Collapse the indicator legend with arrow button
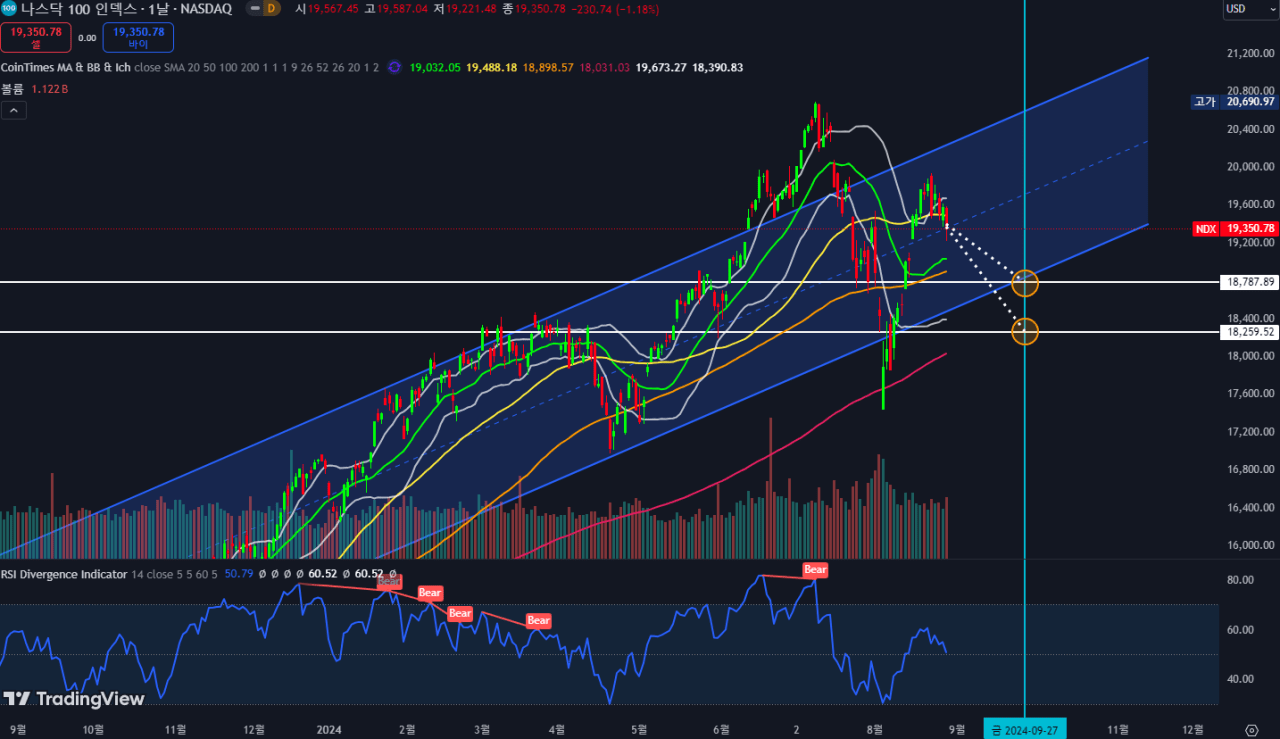This screenshot has width=1280, height=739. [x=13, y=110]
